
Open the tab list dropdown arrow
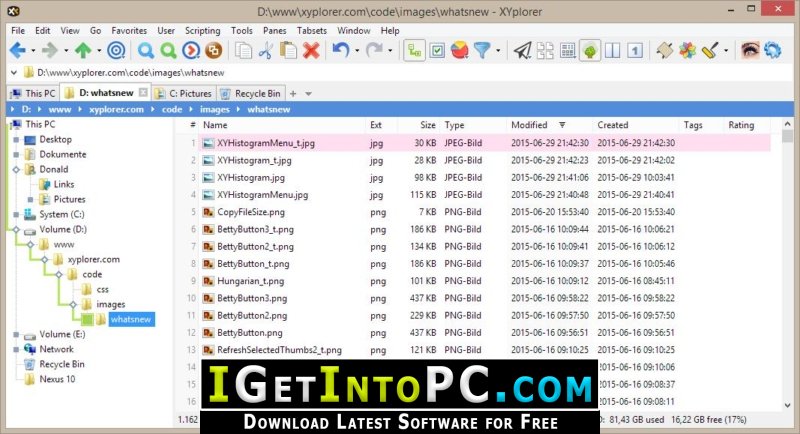tap(308, 94)
